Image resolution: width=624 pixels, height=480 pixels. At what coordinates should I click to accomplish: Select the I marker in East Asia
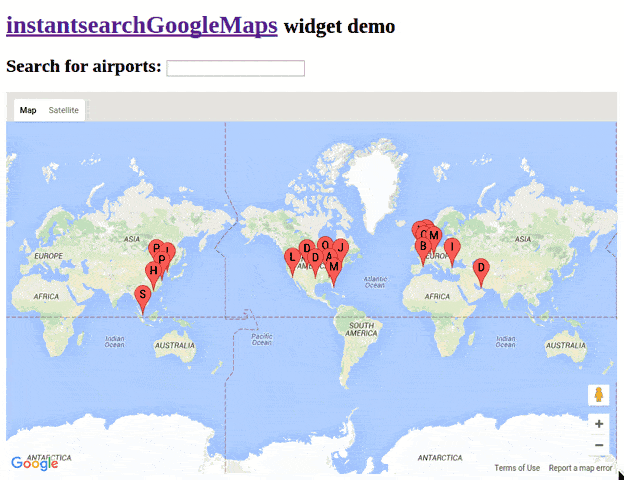(170, 250)
